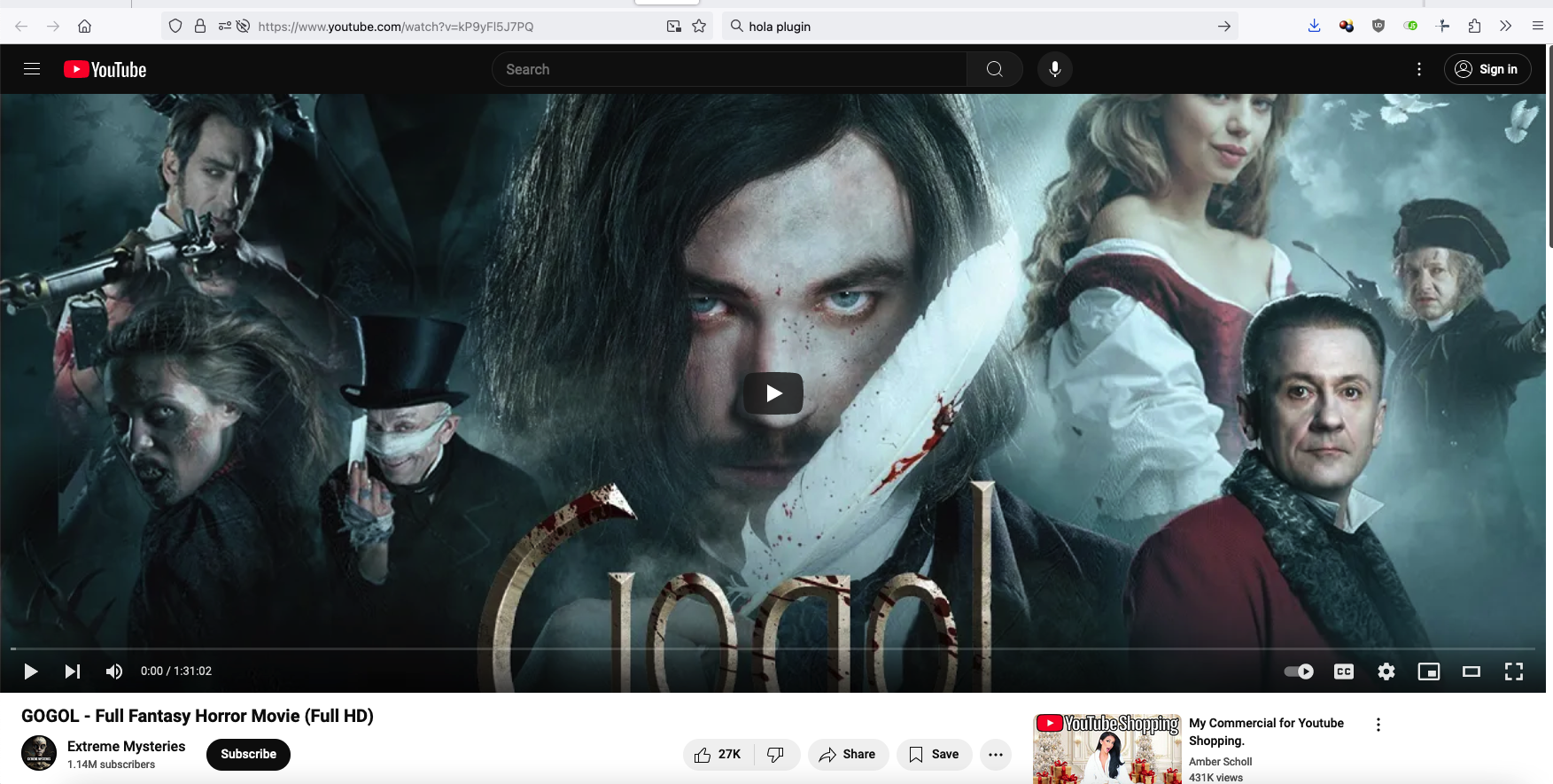Open the YouTube guide hamburger menu
Viewport: 1553px width, 784px height.
point(32,69)
